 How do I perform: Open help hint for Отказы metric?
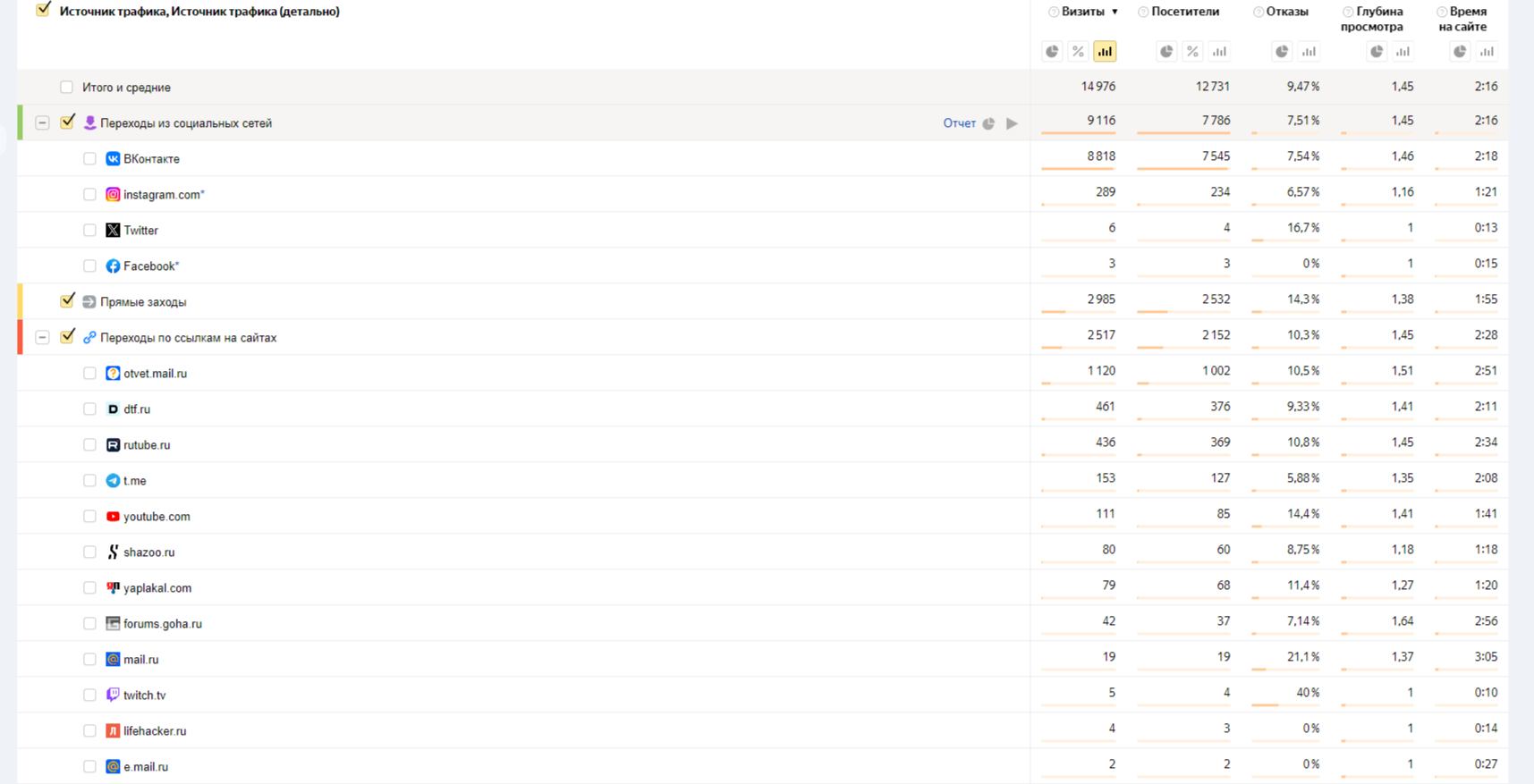(1259, 12)
